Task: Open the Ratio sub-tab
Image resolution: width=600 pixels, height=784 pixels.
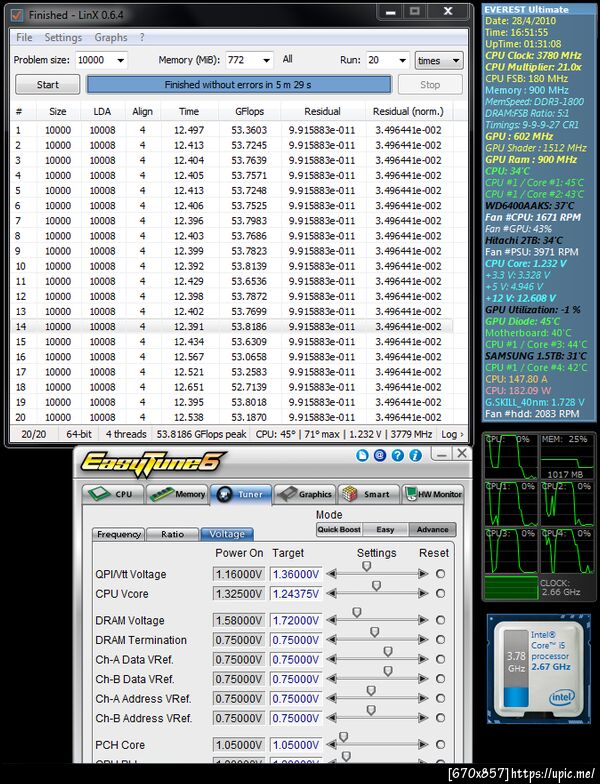Action: click(x=172, y=534)
